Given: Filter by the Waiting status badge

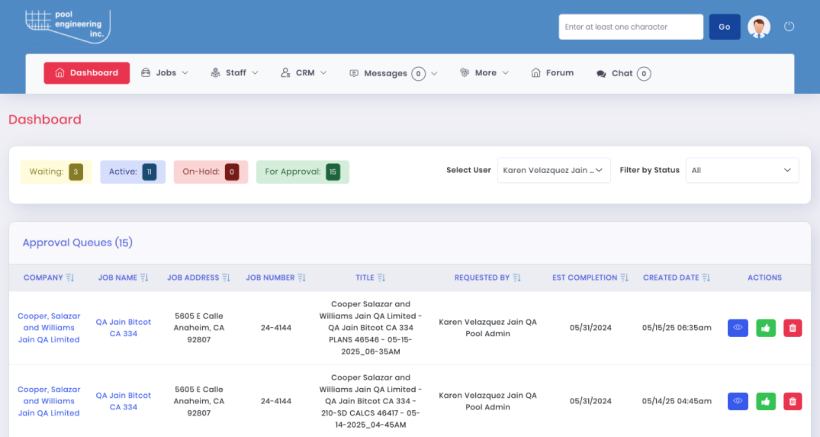Looking at the screenshot, I should [56, 172].
